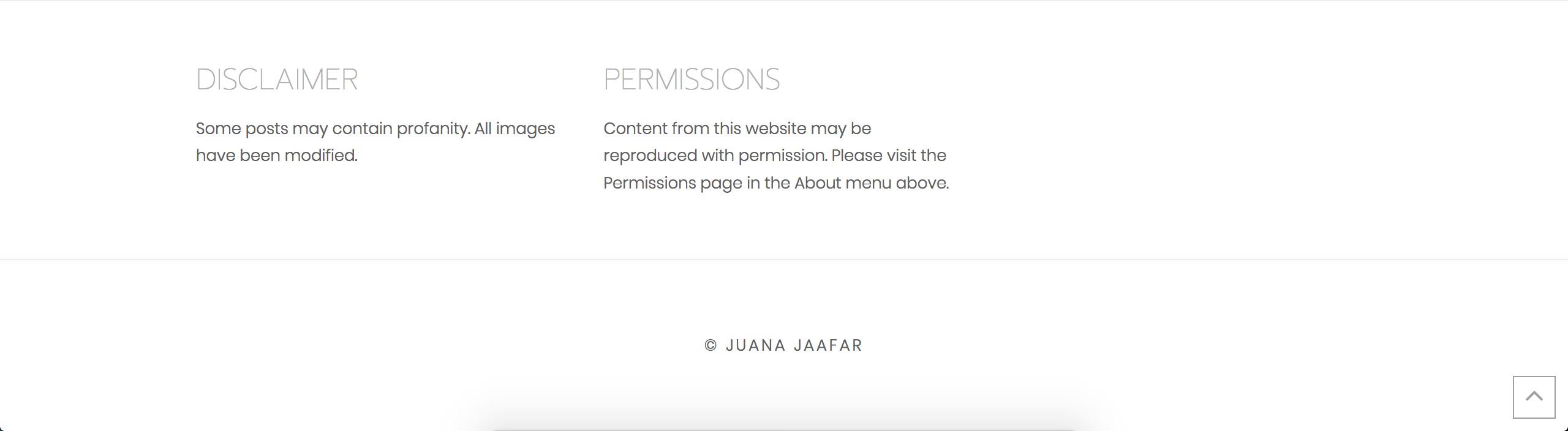The image size is (1568, 431).
Task: Click the words 'All images' in the disclaimer
Action: pos(514,129)
